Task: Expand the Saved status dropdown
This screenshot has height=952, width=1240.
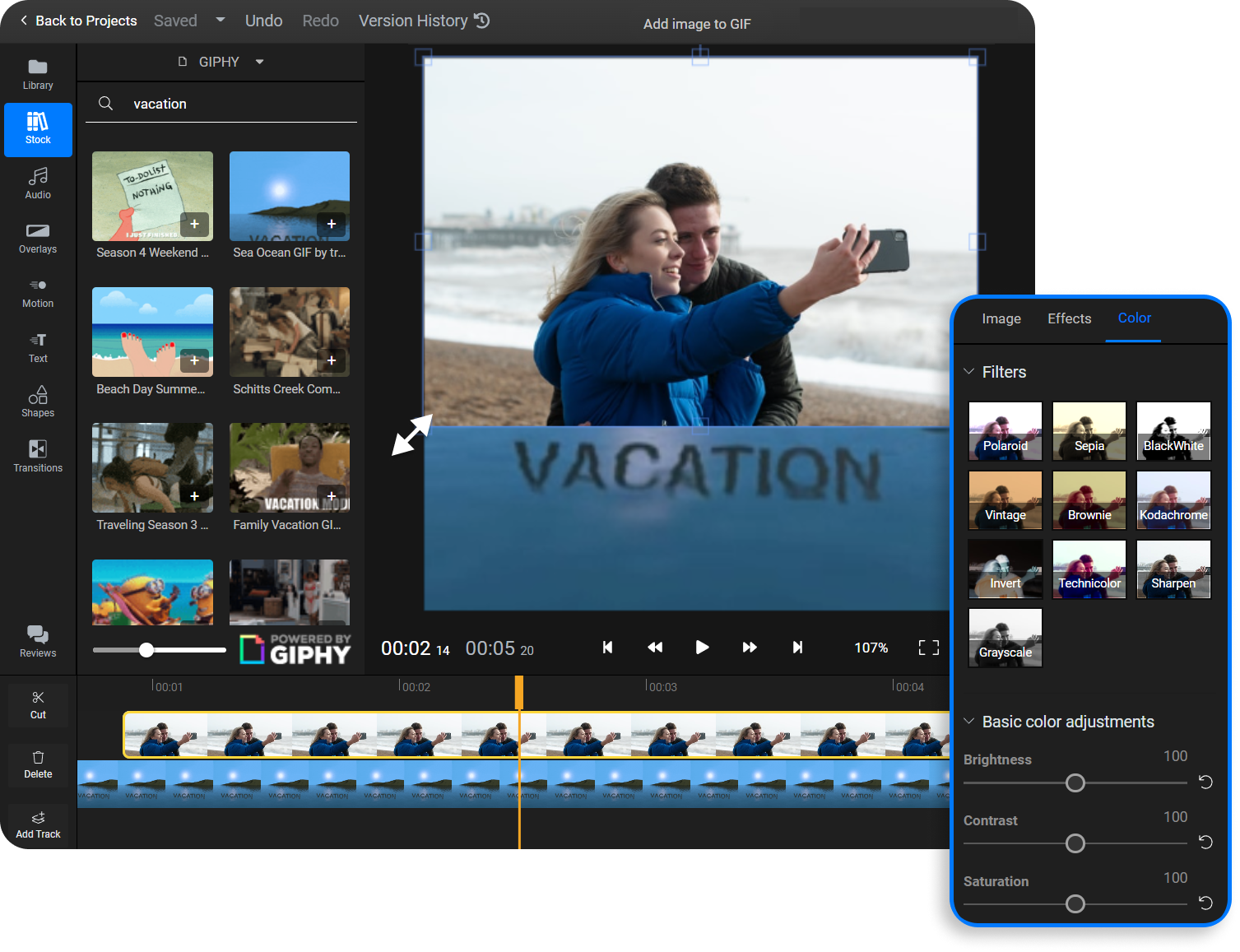Action: click(x=219, y=20)
